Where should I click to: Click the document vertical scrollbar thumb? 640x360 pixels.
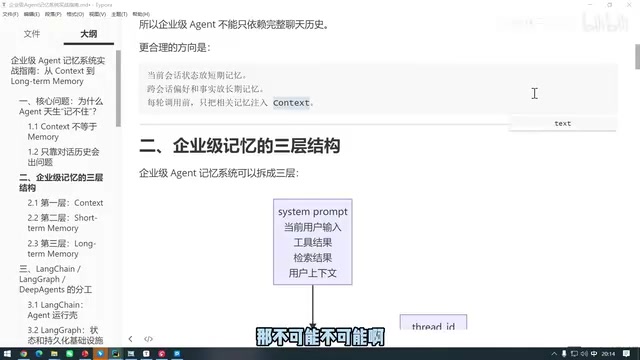click(x=638, y=56)
